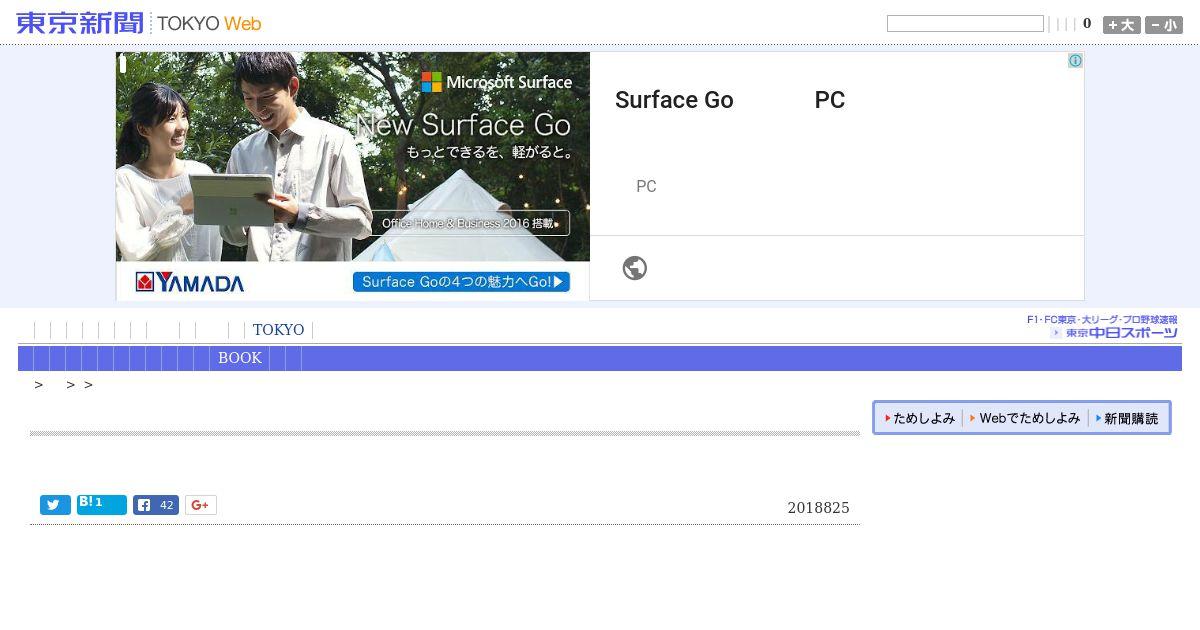Click the globe icon in ad panel
The height and width of the screenshot is (630, 1200).
635,268
